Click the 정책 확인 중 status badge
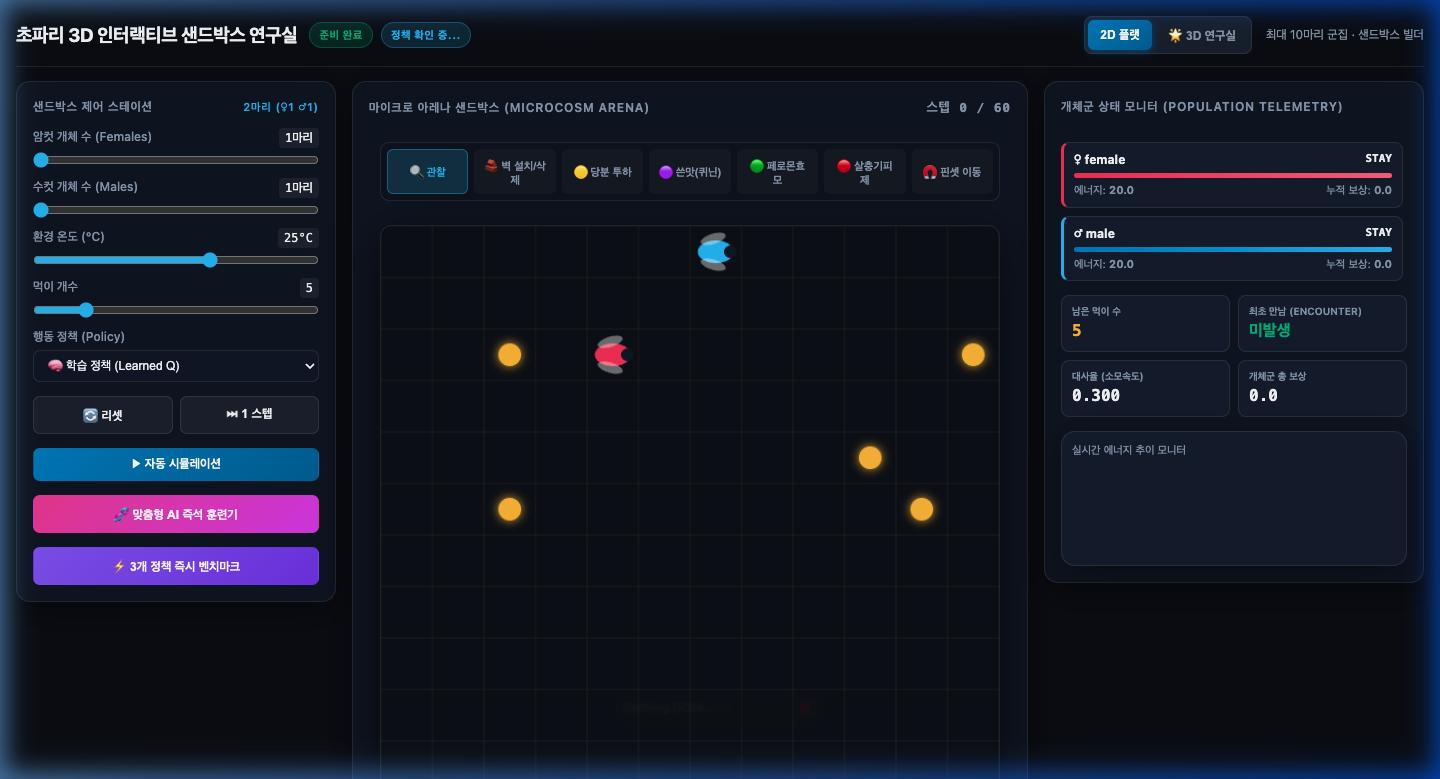The image size is (1440, 779). click(x=426, y=35)
